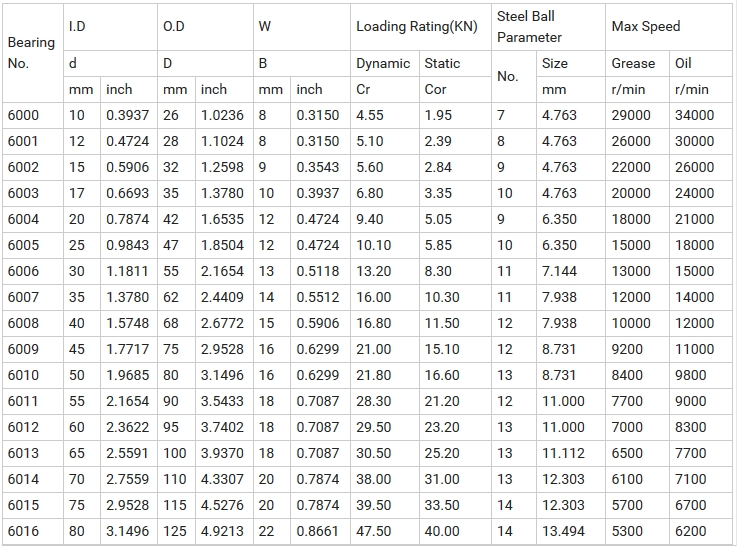Click 1.3780 inch O.D of bearing 6003
Viewport: 737px width, 546px height.
[222, 193]
